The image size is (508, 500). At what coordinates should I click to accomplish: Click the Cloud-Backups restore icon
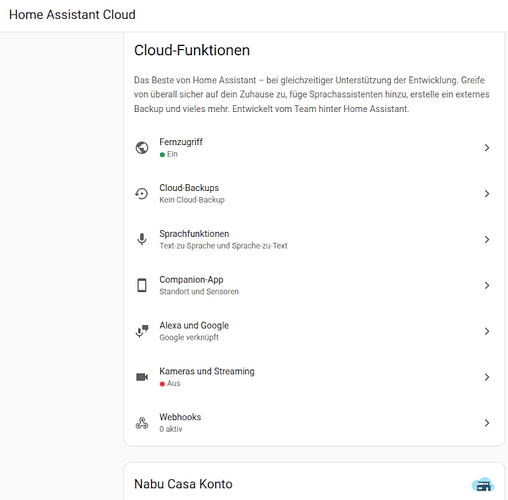point(142,194)
